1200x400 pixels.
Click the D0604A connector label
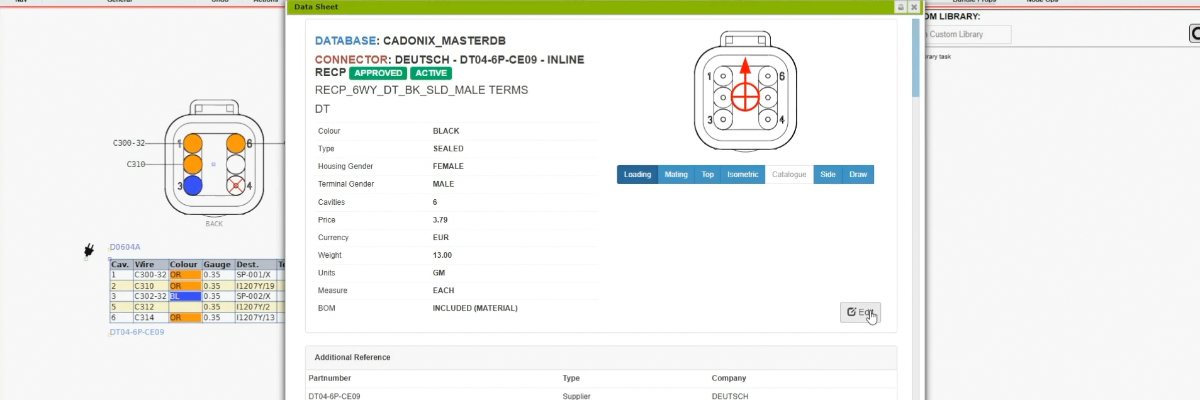point(125,246)
